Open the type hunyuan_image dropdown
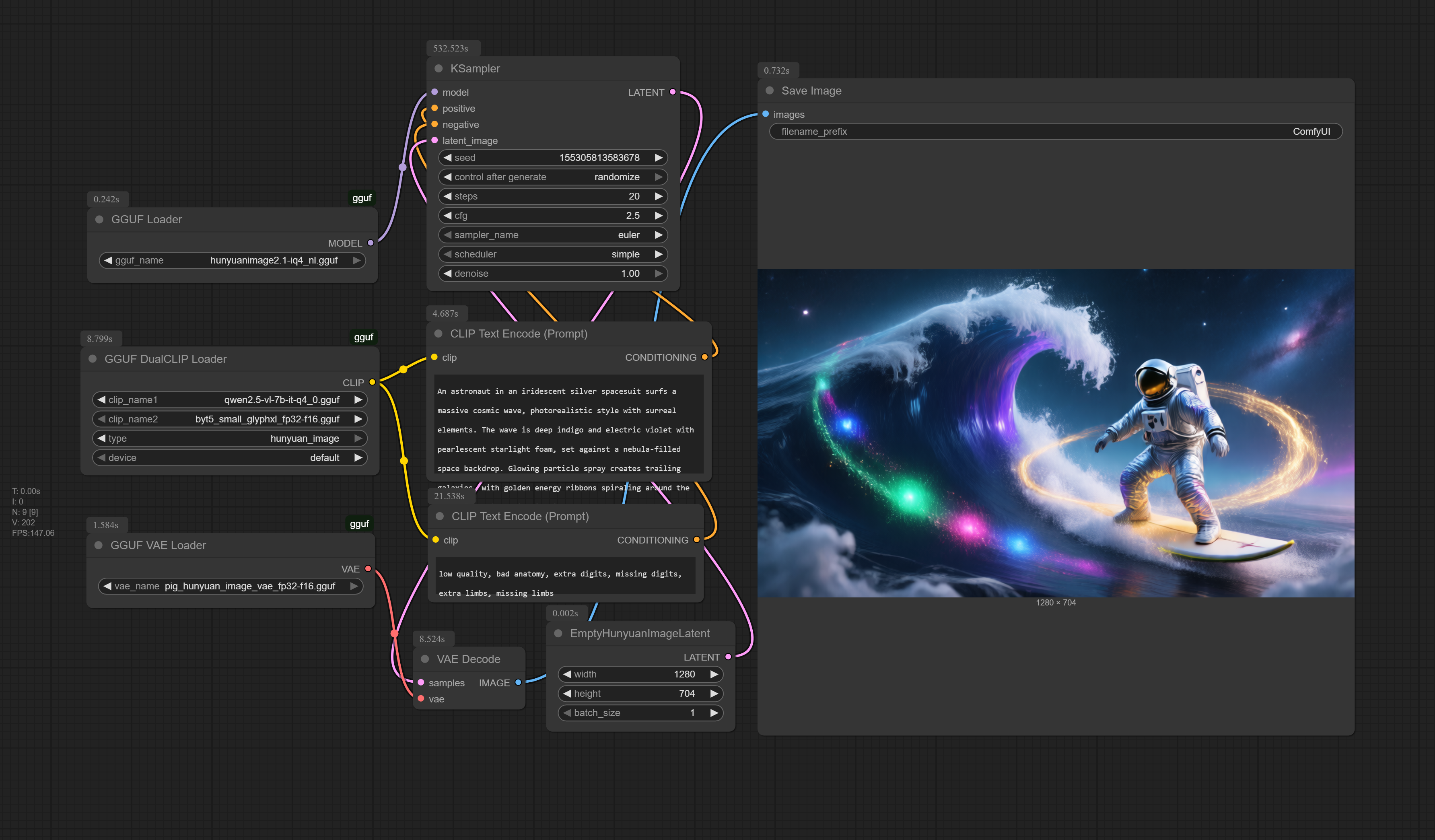 click(x=229, y=439)
